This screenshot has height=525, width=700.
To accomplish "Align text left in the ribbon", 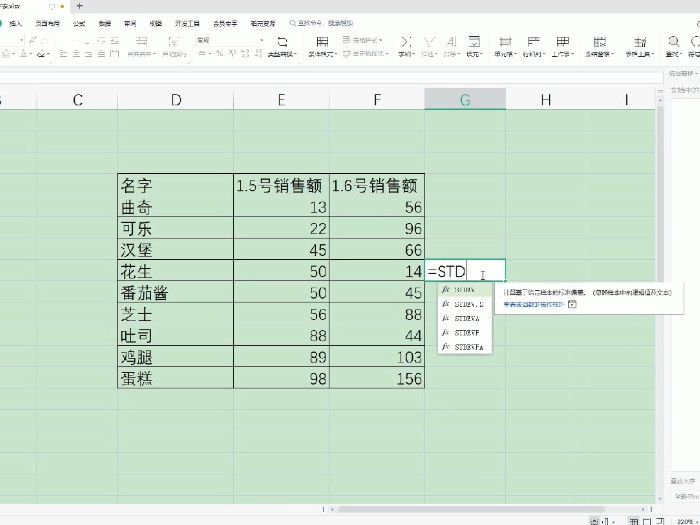I will (63, 54).
